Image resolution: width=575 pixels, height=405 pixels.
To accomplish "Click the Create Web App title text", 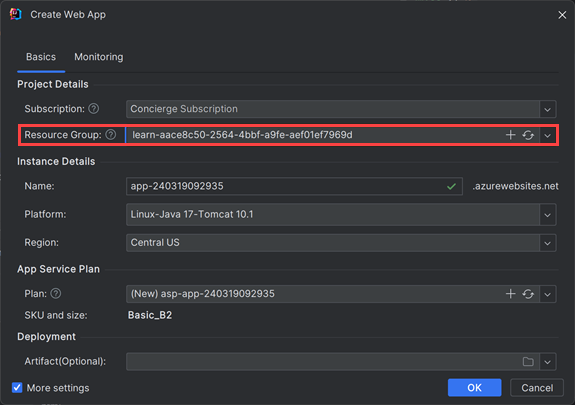I will click(68, 15).
